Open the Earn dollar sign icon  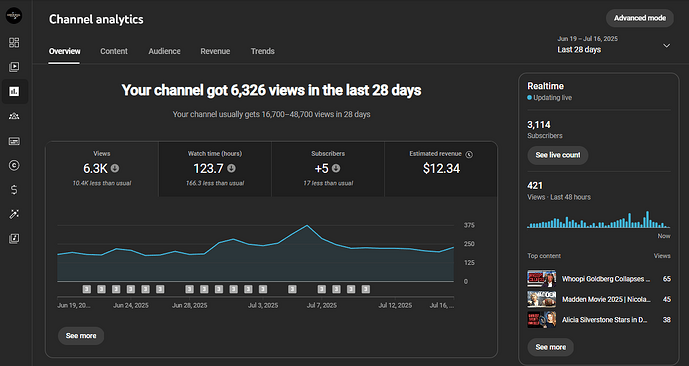click(x=14, y=190)
